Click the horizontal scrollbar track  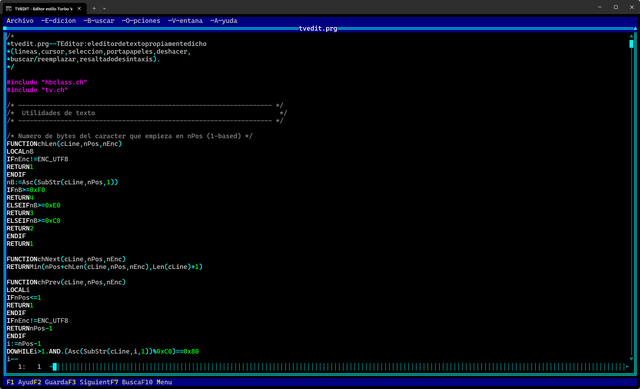pyautogui.click(x=341, y=367)
